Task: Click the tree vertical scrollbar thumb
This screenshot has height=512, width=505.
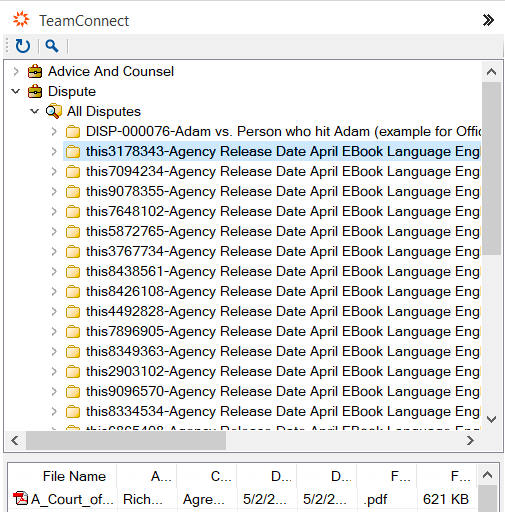Action: [x=491, y=168]
